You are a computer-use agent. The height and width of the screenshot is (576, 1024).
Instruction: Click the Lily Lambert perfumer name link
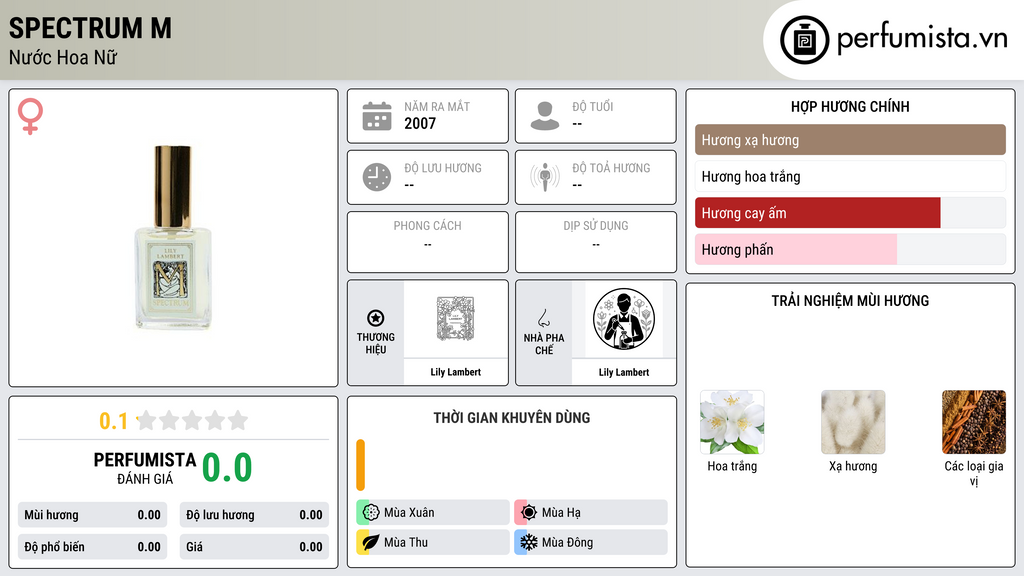(624, 372)
